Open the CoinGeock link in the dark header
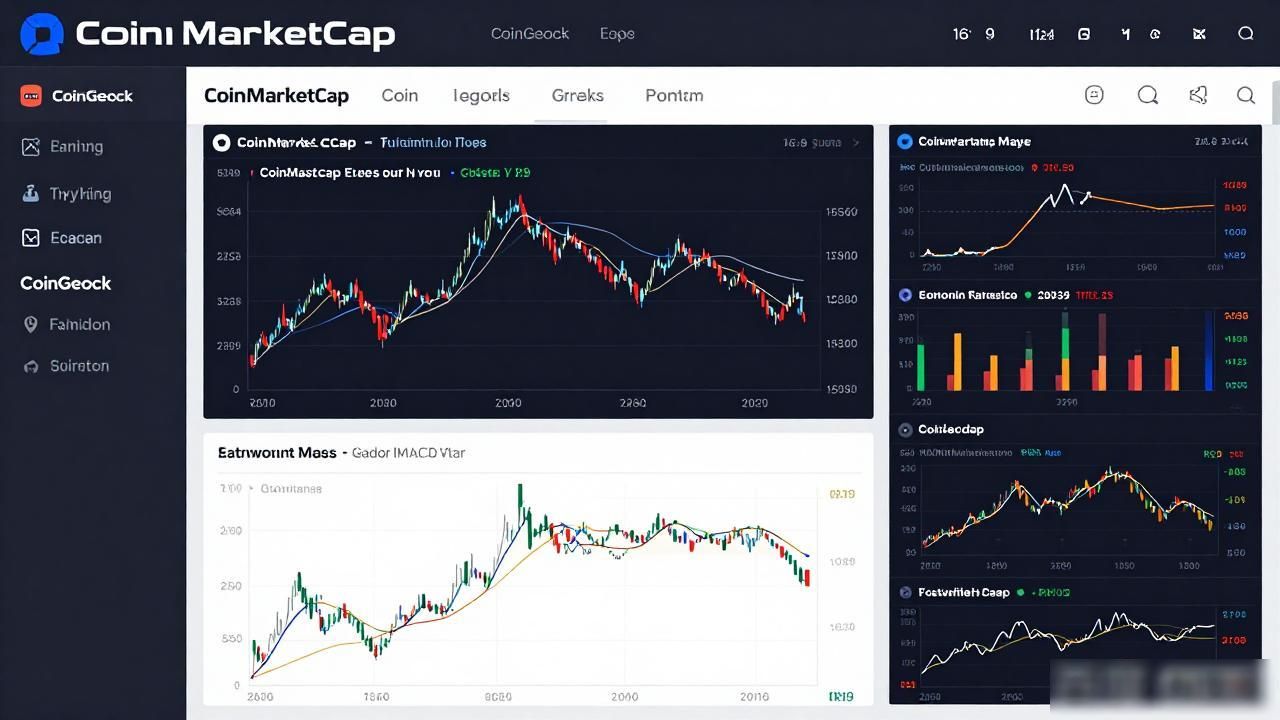 pos(530,34)
